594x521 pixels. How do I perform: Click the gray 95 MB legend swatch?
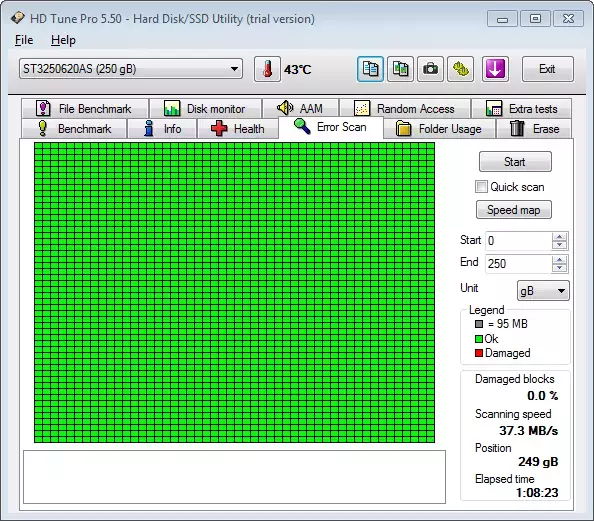pyautogui.click(x=479, y=324)
